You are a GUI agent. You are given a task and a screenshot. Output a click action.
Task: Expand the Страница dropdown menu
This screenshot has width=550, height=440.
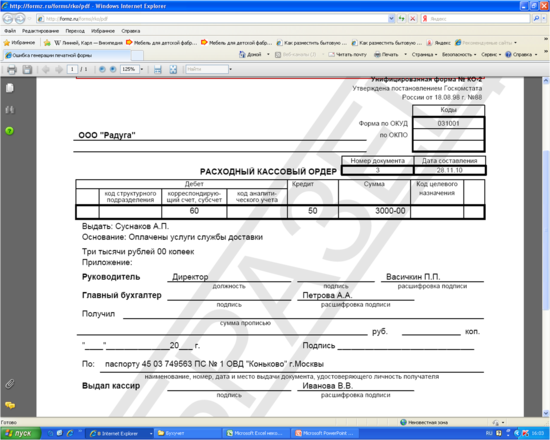(x=424, y=54)
